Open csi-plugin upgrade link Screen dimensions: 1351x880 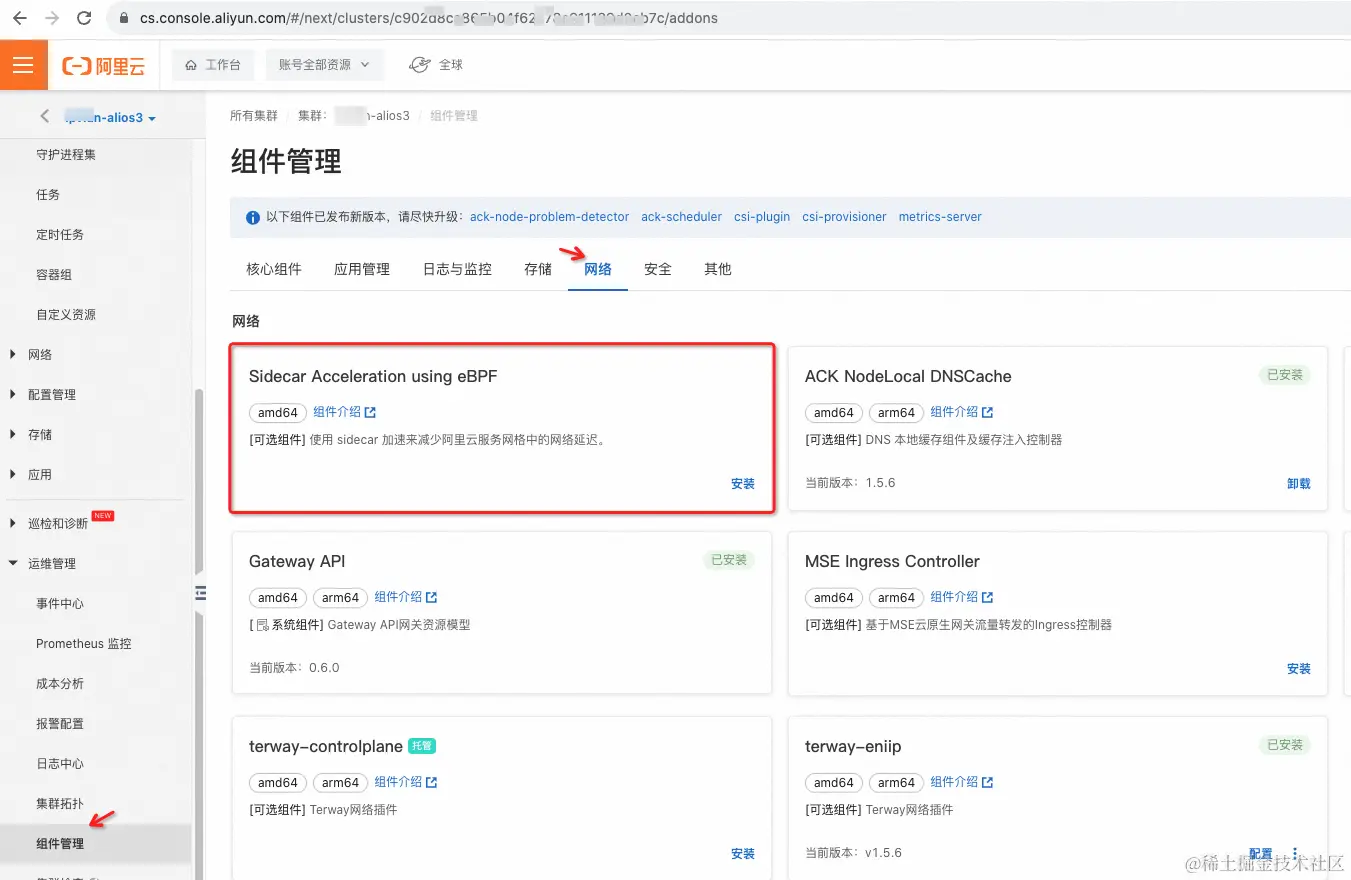762,217
